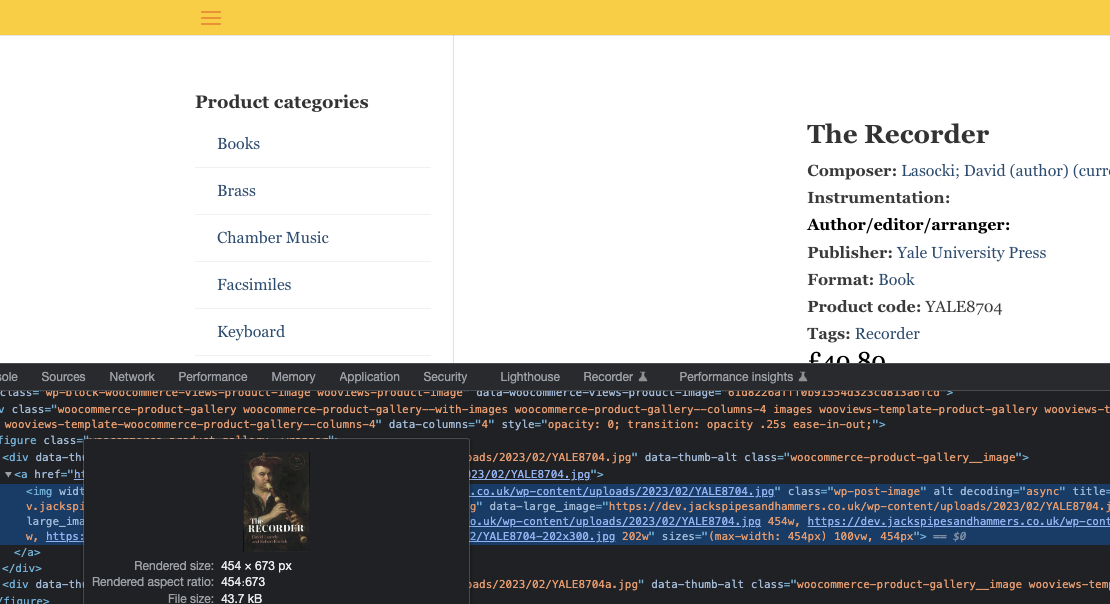
Task: Click the File size 43.7 kB value
Action: [241, 598]
